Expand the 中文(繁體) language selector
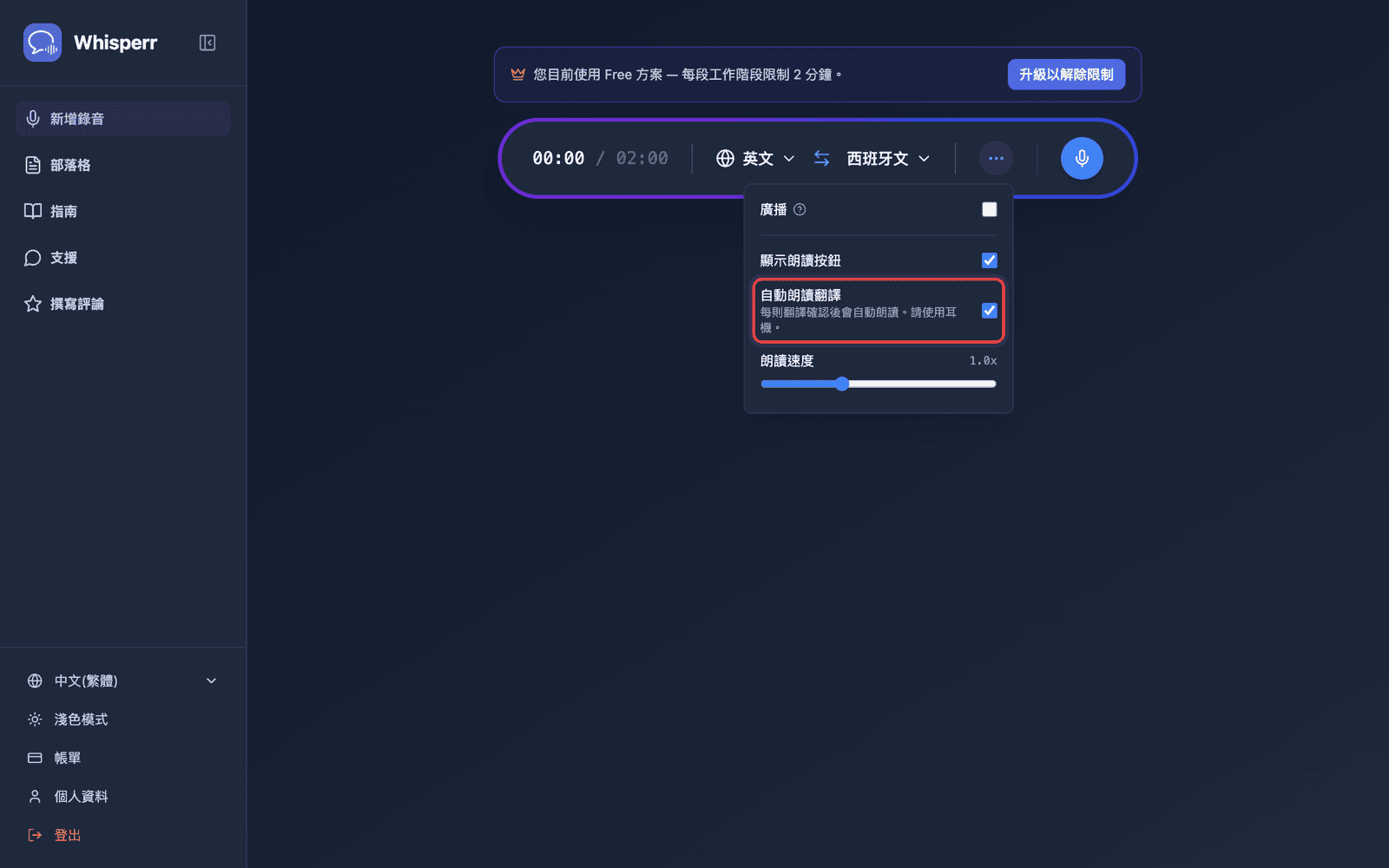 [x=122, y=681]
